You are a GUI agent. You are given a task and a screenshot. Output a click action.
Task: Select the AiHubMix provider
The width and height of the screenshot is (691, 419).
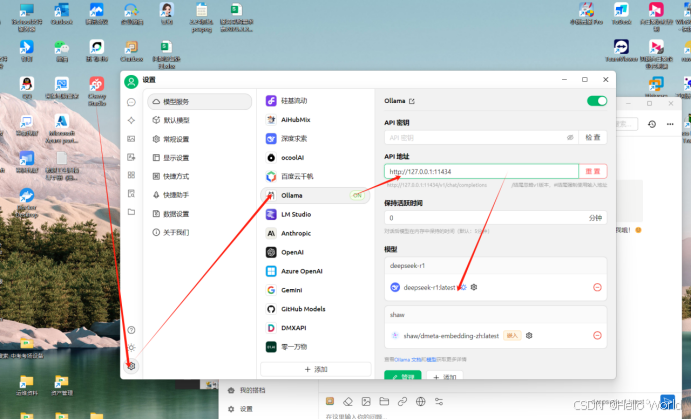pos(315,120)
